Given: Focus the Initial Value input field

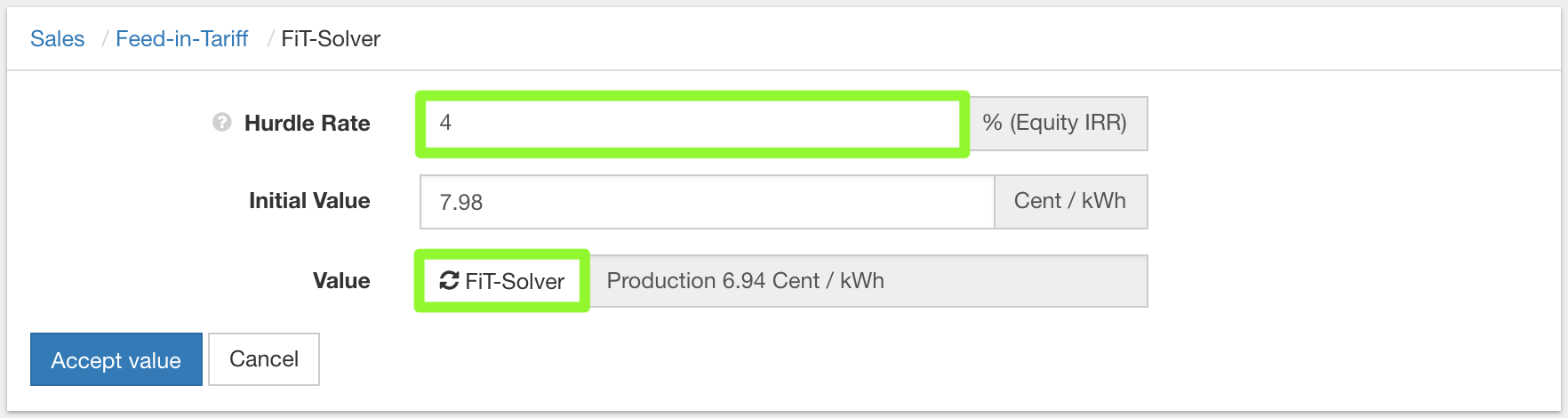Looking at the screenshot, I should point(707,202).
